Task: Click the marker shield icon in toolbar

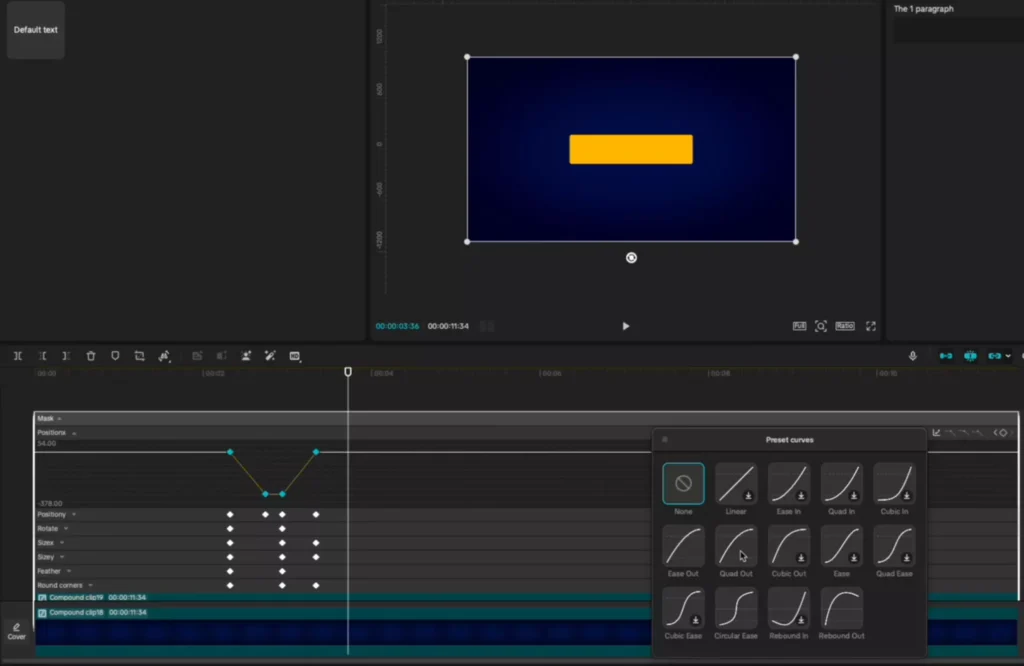Action: tap(115, 356)
